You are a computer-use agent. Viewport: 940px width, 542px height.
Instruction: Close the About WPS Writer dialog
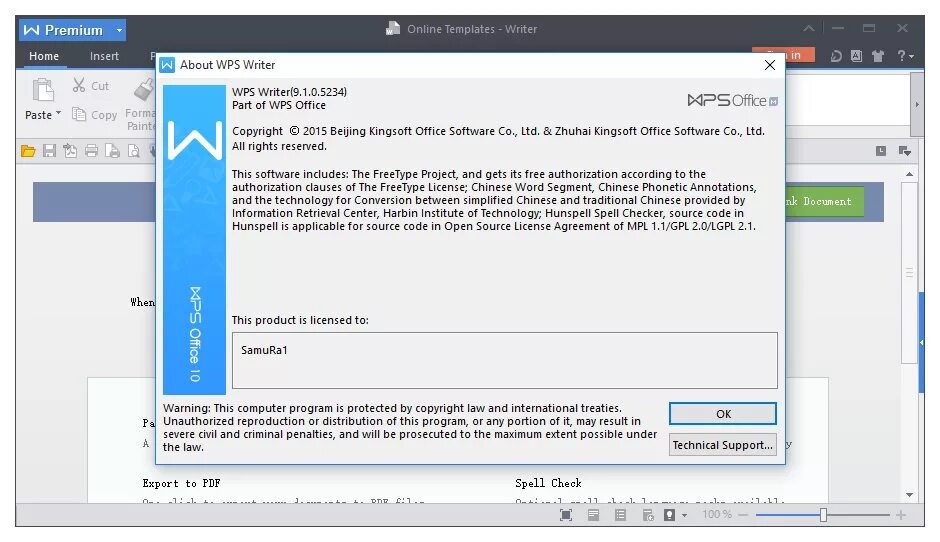(770, 65)
